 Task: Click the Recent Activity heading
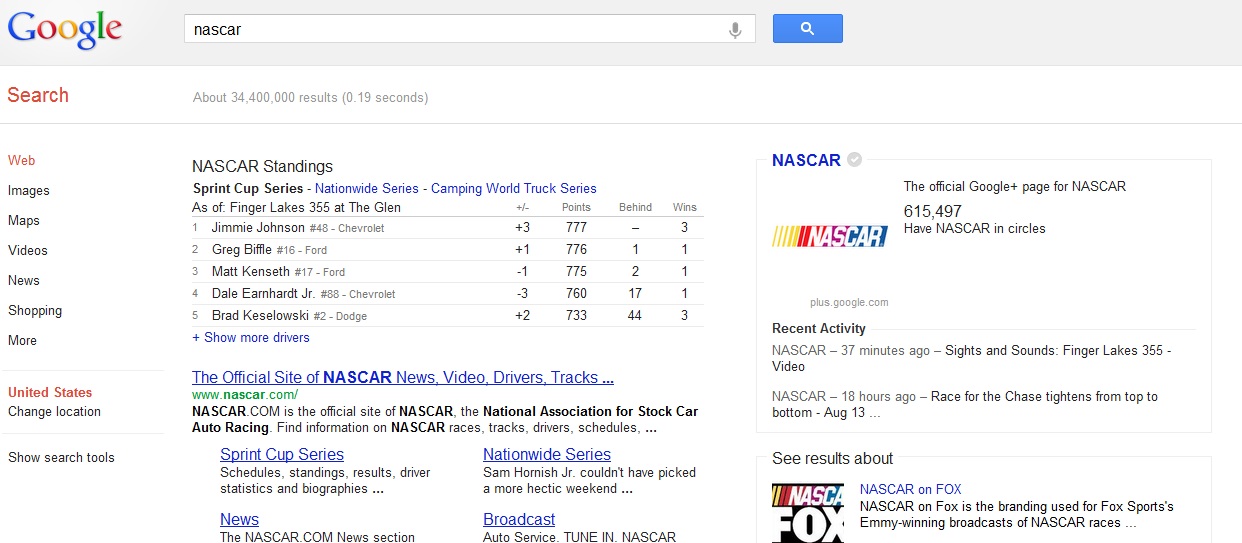tap(819, 328)
